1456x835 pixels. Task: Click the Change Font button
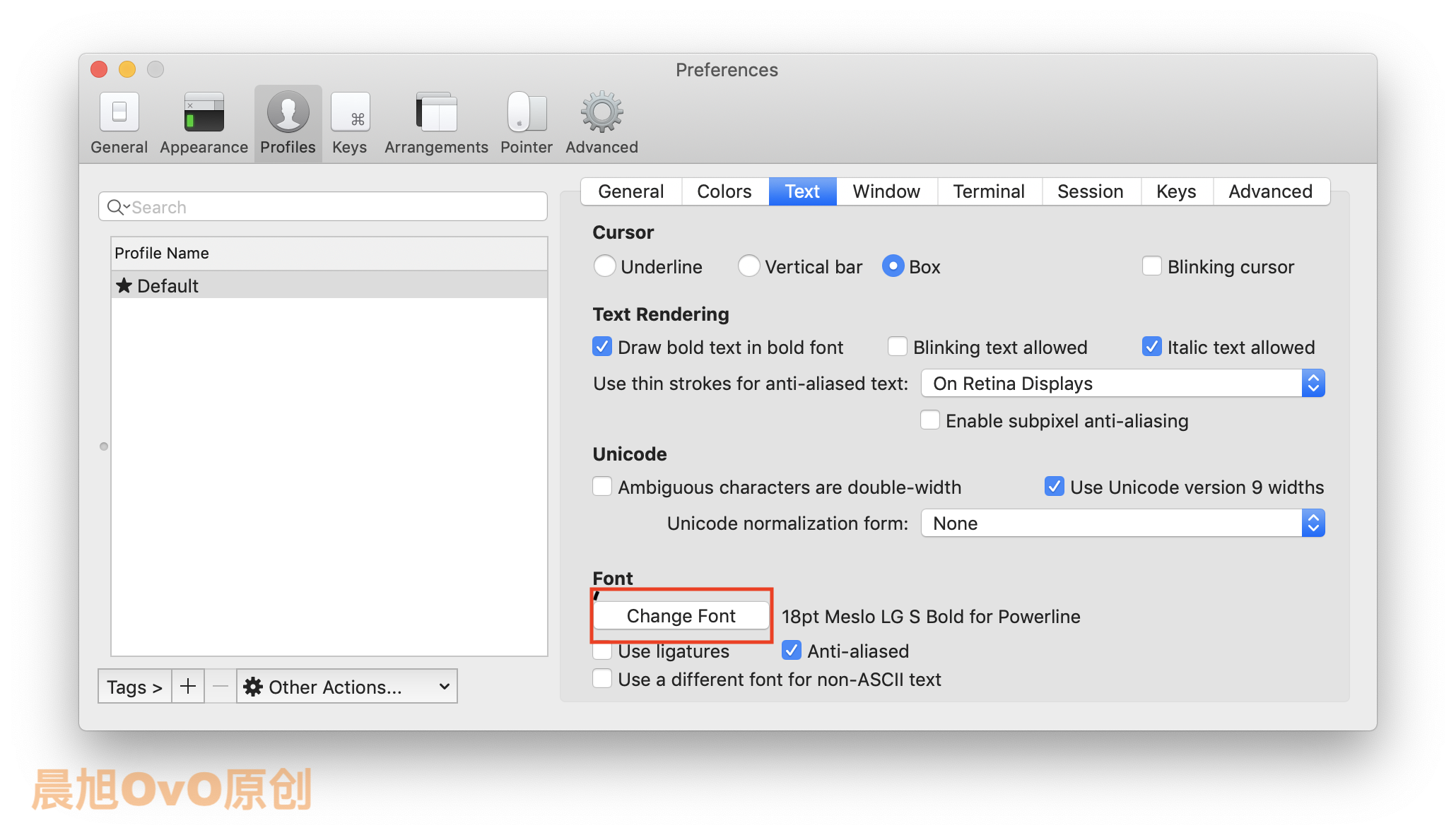(681, 616)
